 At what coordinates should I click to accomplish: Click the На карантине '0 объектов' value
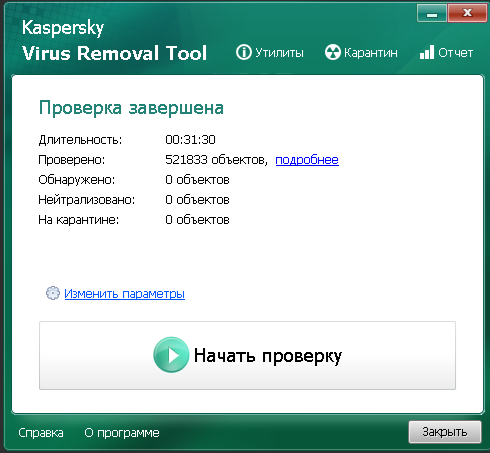coord(197,220)
